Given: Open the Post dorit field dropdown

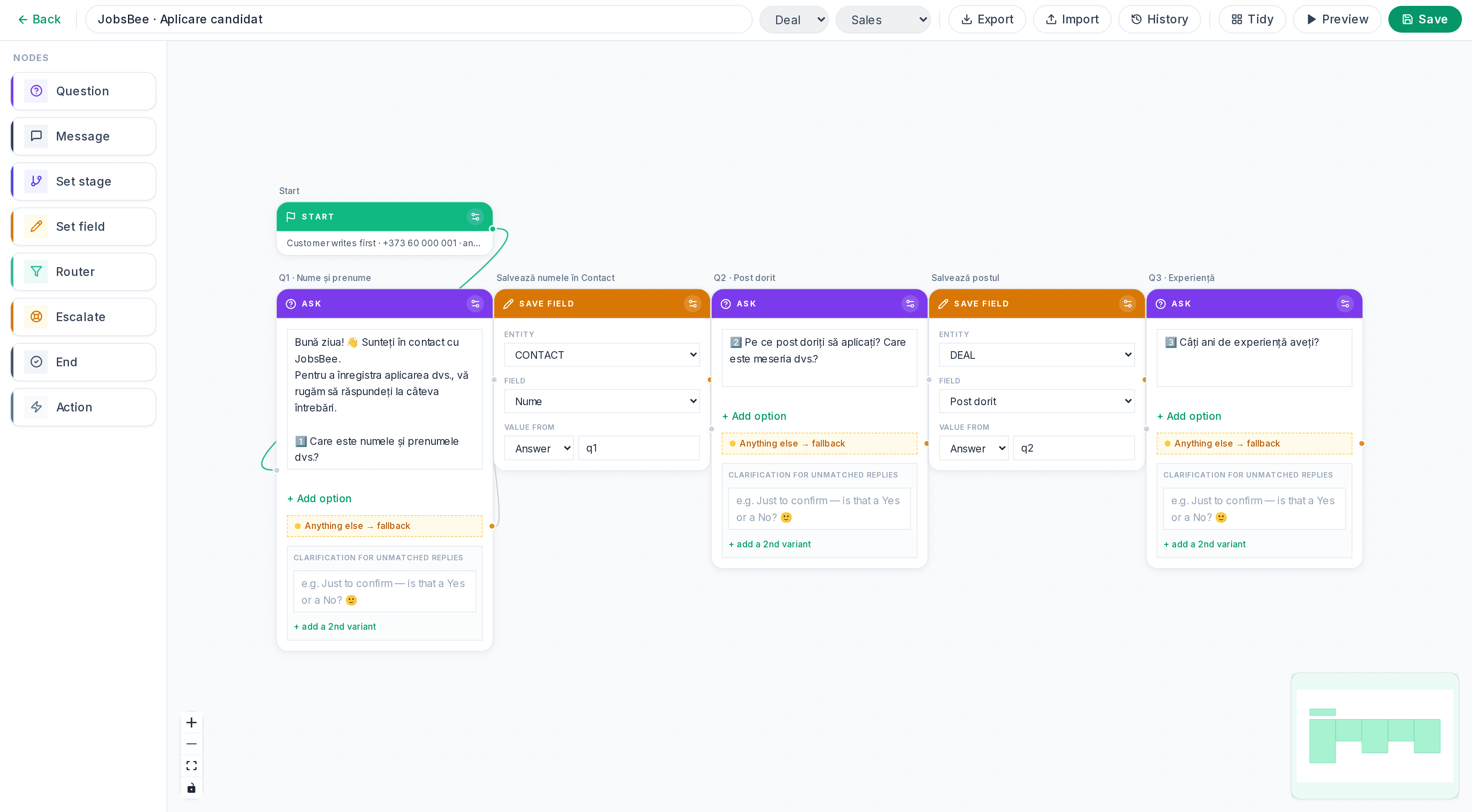Looking at the screenshot, I should (1037, 401).
